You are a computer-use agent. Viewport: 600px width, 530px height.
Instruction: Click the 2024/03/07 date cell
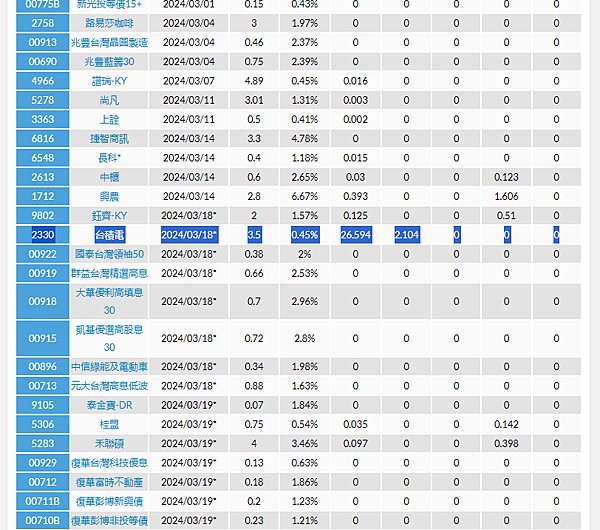point(189,81)
